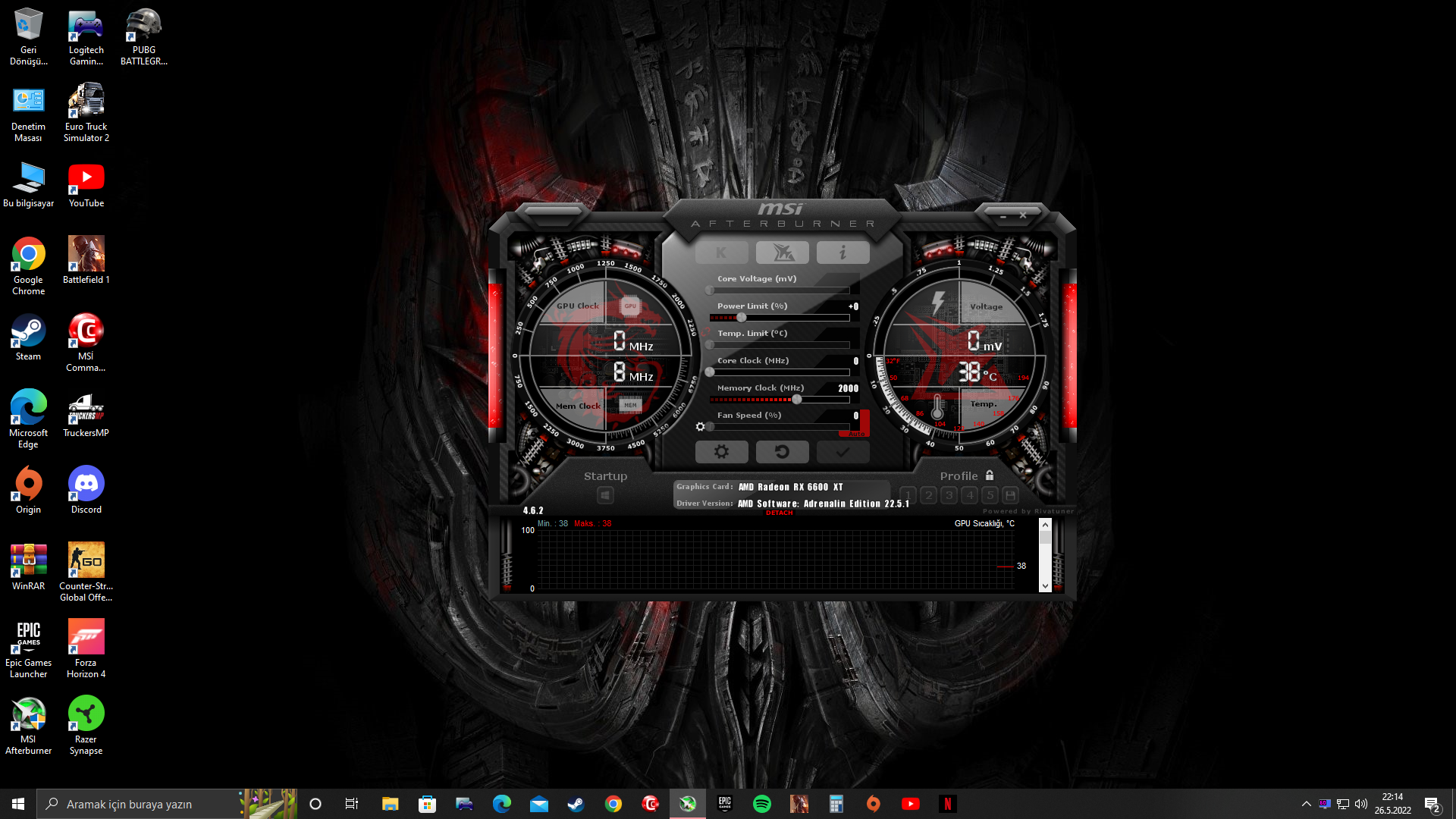Open Razer Synapse desktop shortcut
This screenshot has width=1456, height=819.
86,726
